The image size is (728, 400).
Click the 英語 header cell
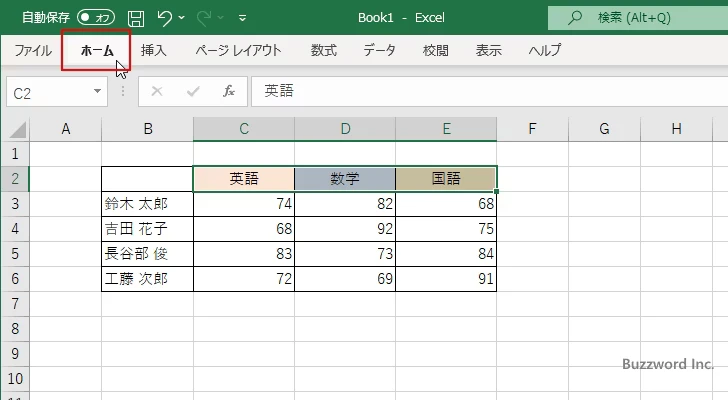(x=244, y=179)
